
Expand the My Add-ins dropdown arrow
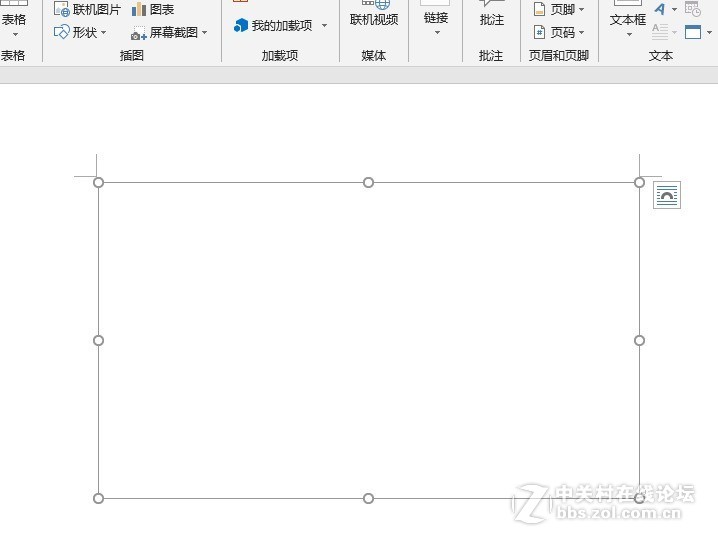tap(324, 26)
